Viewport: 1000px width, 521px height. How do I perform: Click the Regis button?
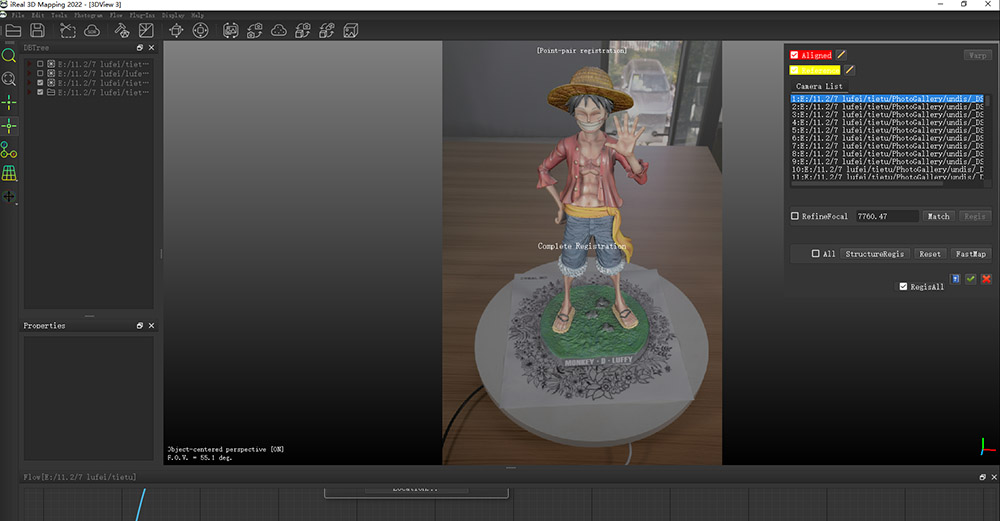point(974,216)
